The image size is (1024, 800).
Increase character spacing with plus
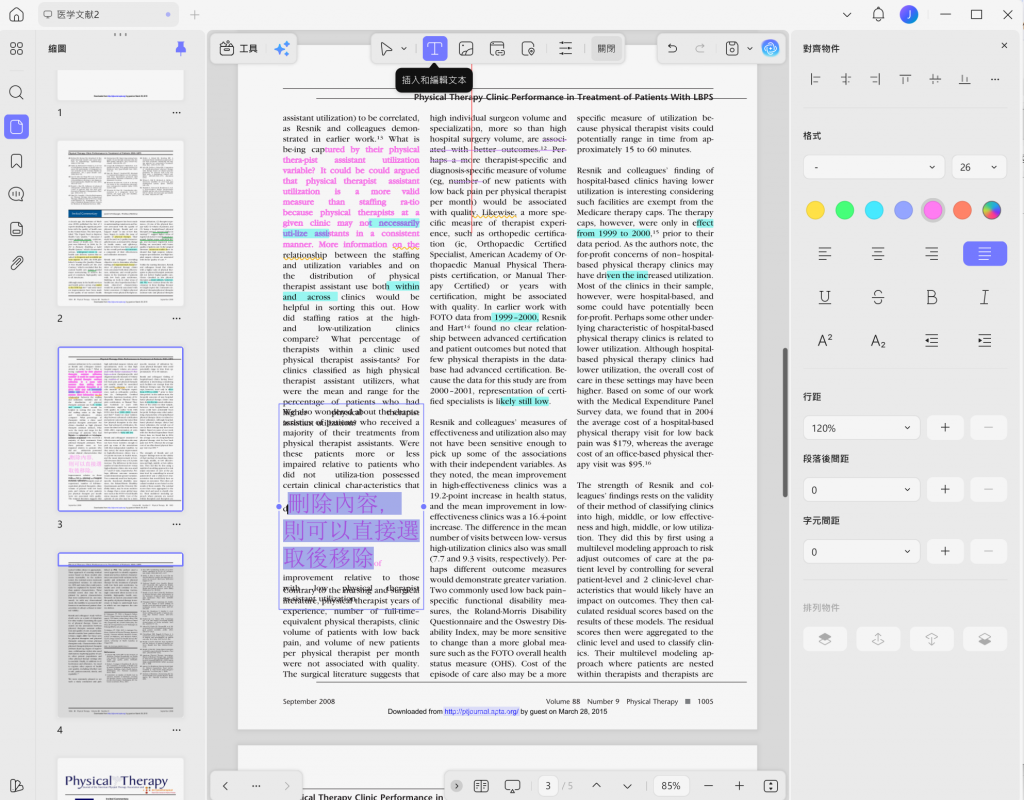(x=945, y=552)
